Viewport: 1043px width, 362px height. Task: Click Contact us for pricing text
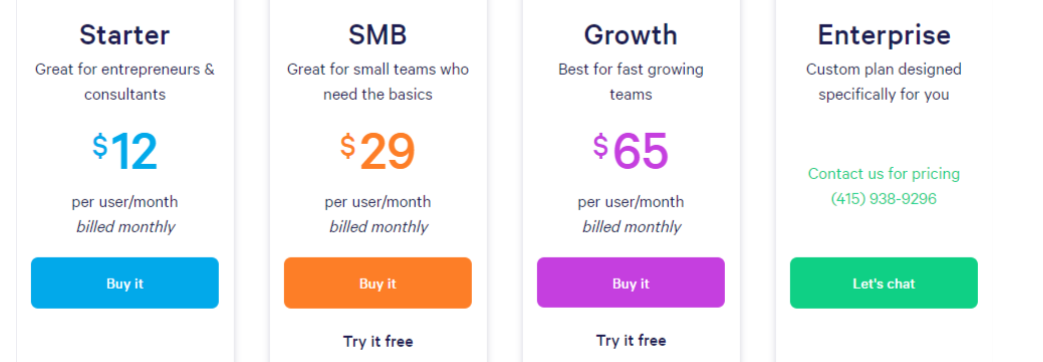[x=883, y=174]
